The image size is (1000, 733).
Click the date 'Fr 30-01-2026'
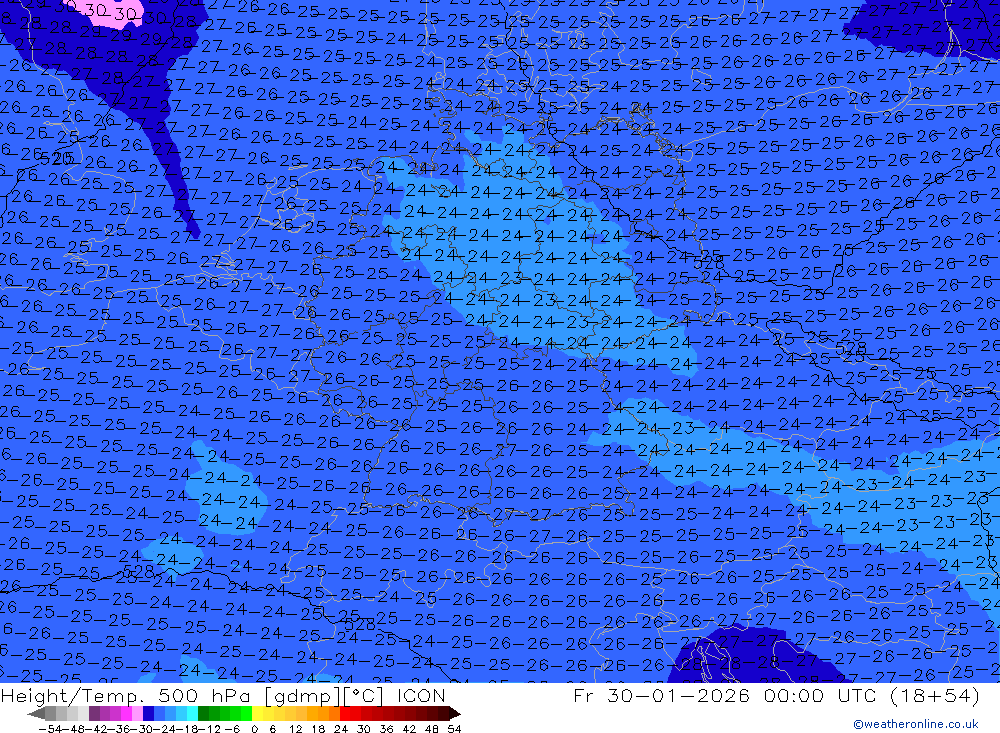[661, 695]
